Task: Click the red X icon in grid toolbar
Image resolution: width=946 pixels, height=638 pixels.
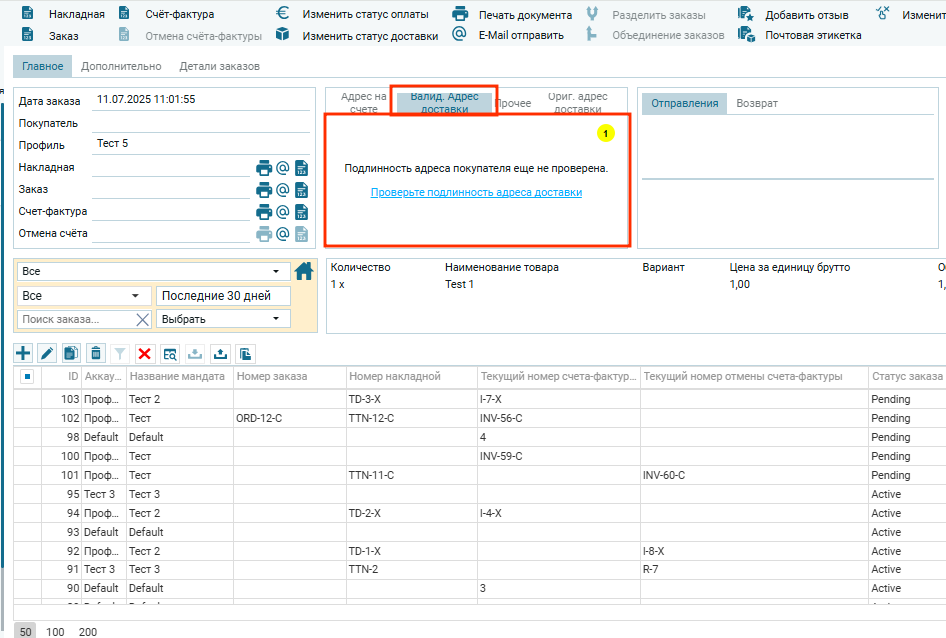Action: [x=144, y=353]
